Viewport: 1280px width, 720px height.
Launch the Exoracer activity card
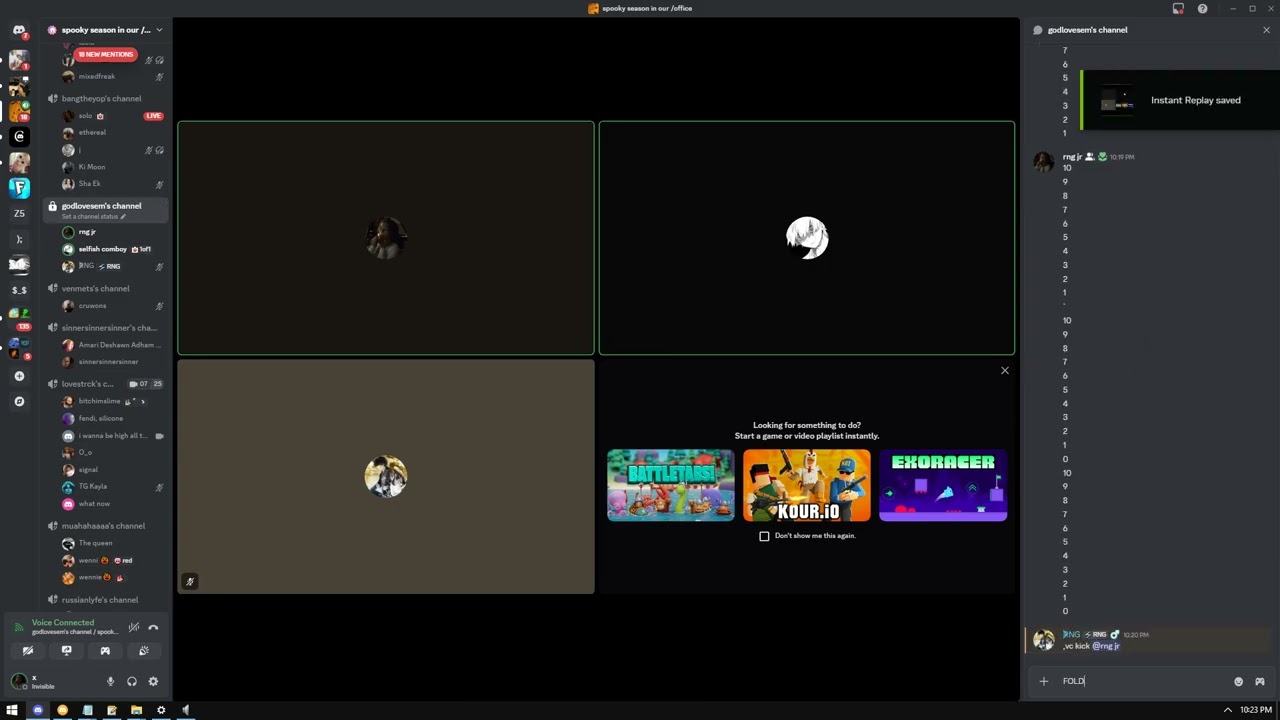coord(943,485)
